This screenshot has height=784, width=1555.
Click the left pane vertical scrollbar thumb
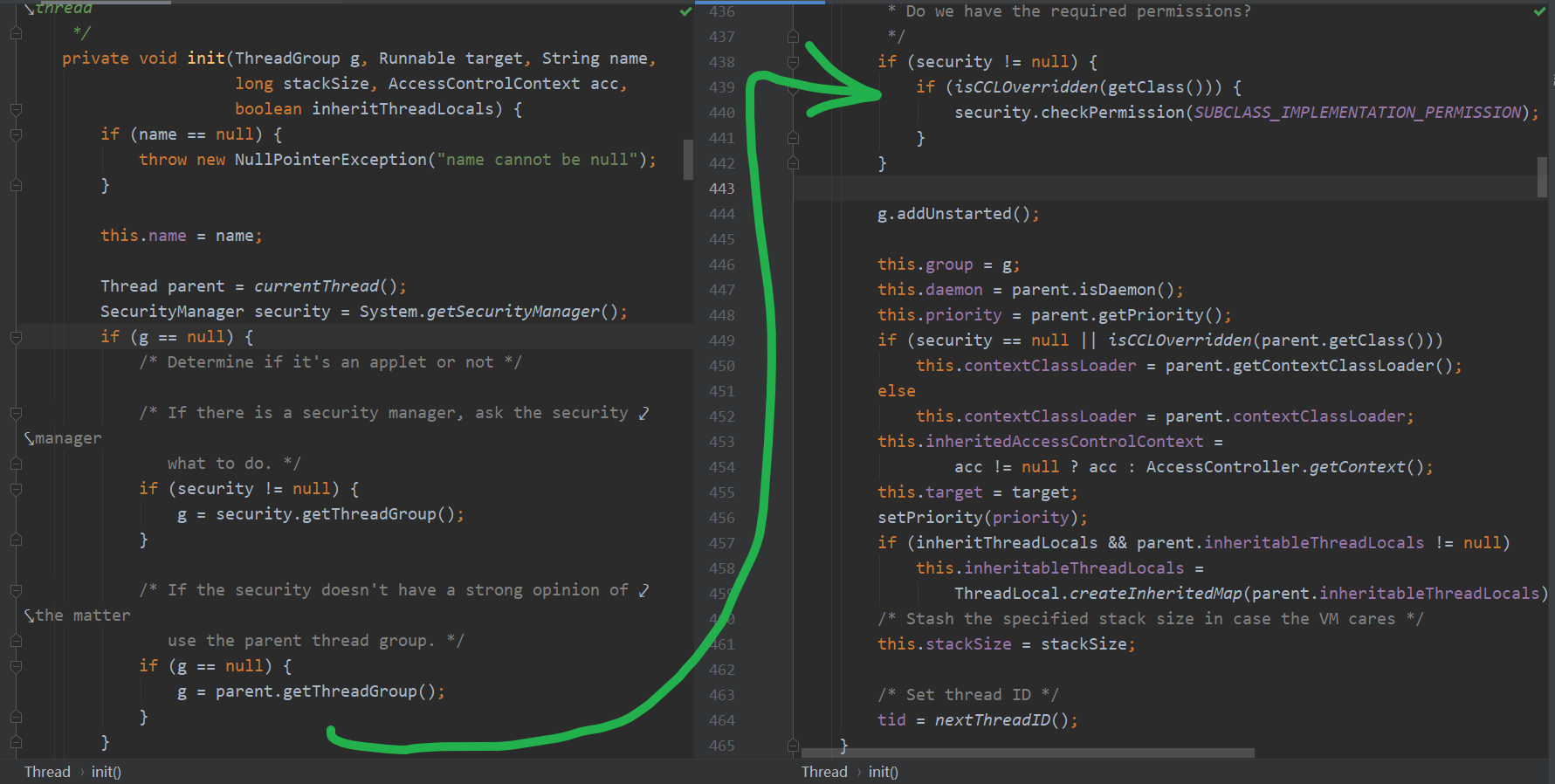688,159
